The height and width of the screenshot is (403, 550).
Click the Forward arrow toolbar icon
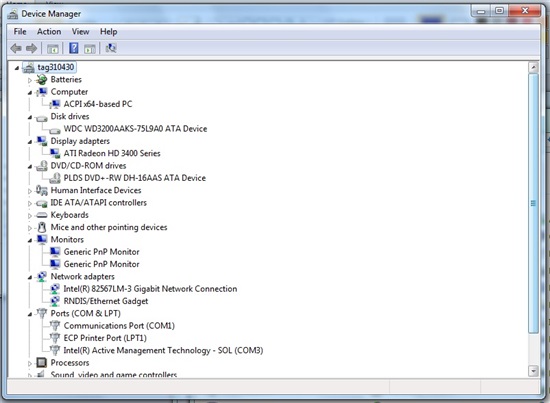tap(32, 48)
